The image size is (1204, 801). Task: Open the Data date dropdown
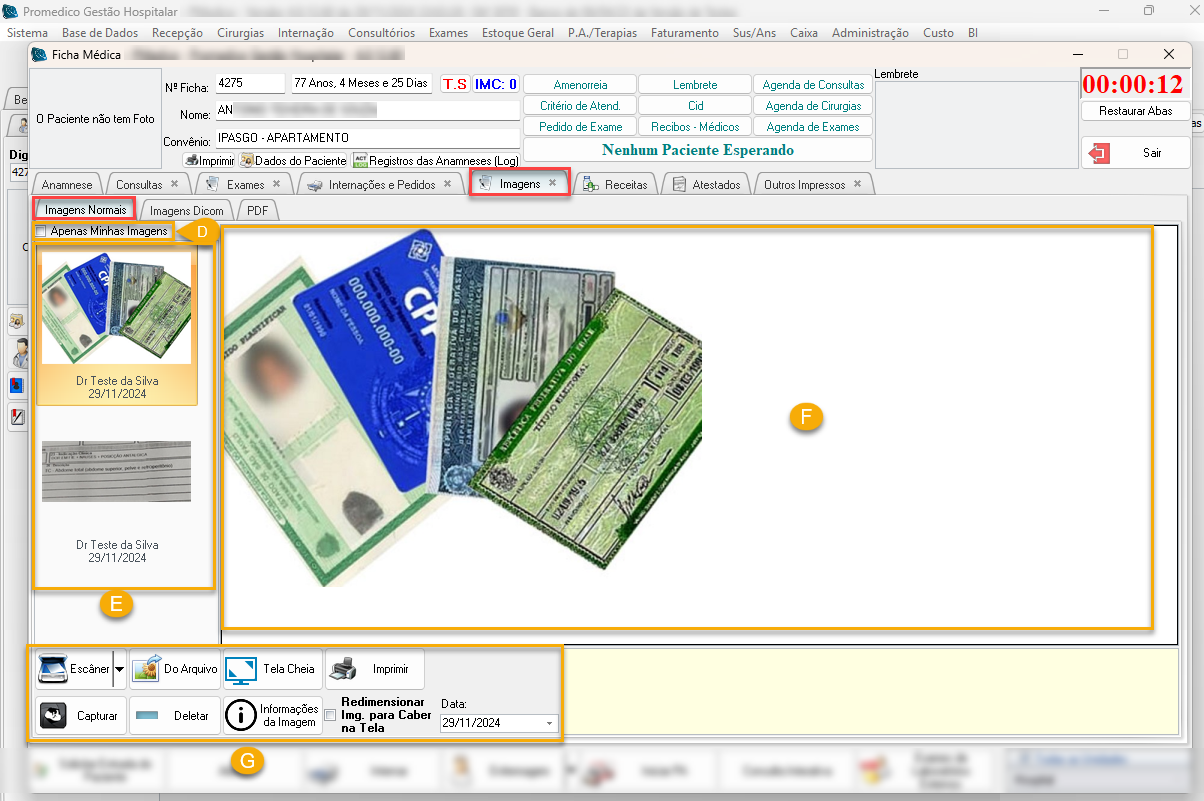pyautogui.click(x=549, y=723)
